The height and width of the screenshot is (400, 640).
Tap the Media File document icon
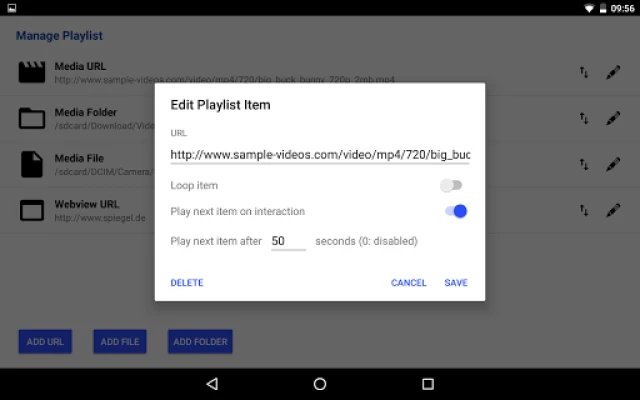[32, 164]
